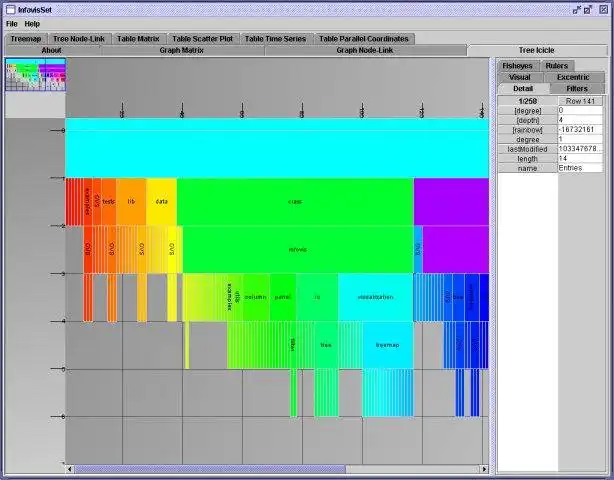The width and height of the screenshot is (614, 480).
Task: Click the Row 141 column header
Action: point(580,101)
